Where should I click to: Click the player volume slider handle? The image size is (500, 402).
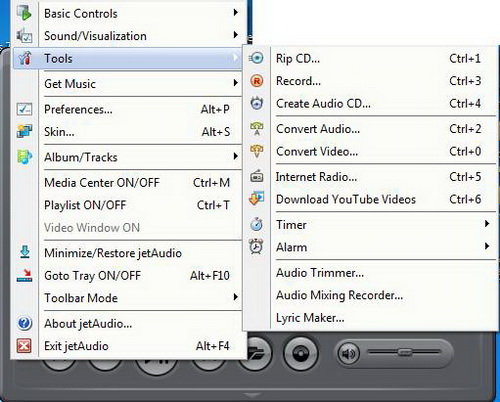tap(404, 352)
